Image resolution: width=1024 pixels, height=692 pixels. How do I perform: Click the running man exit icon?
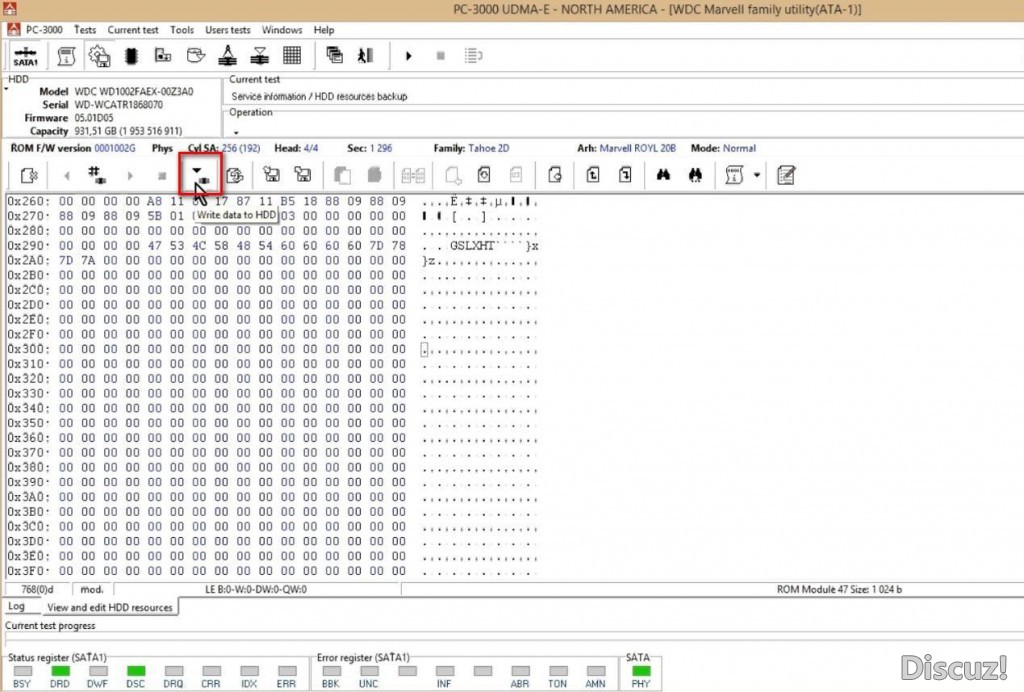[x=366, y=55]
